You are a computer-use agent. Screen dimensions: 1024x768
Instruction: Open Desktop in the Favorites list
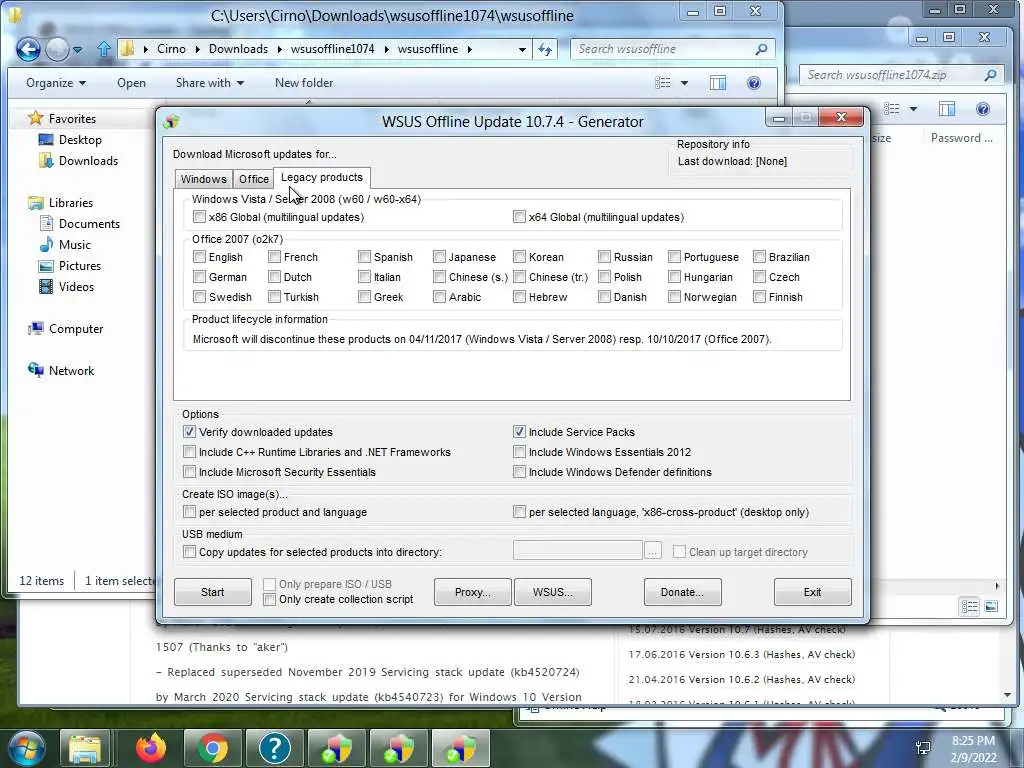tap(80, 140)
